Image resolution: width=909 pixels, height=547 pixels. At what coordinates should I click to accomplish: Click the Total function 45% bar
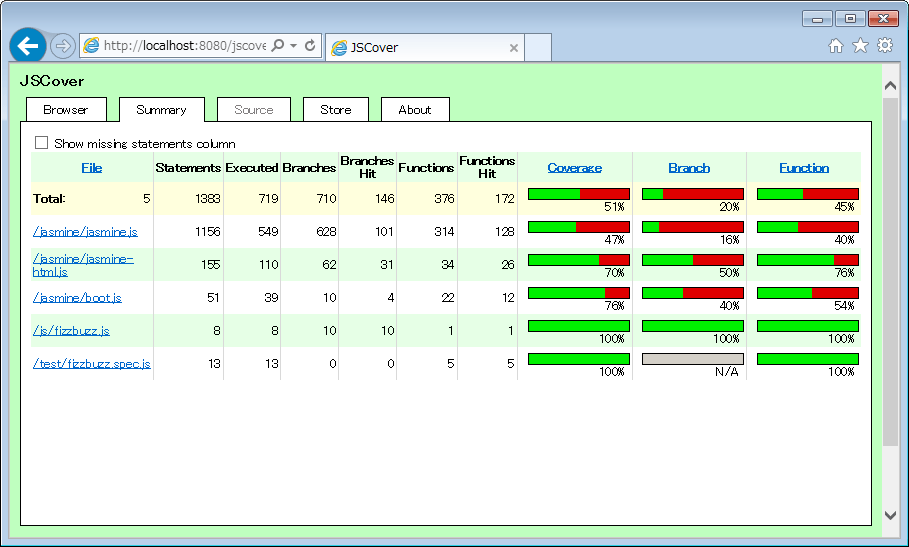[808, 194]
